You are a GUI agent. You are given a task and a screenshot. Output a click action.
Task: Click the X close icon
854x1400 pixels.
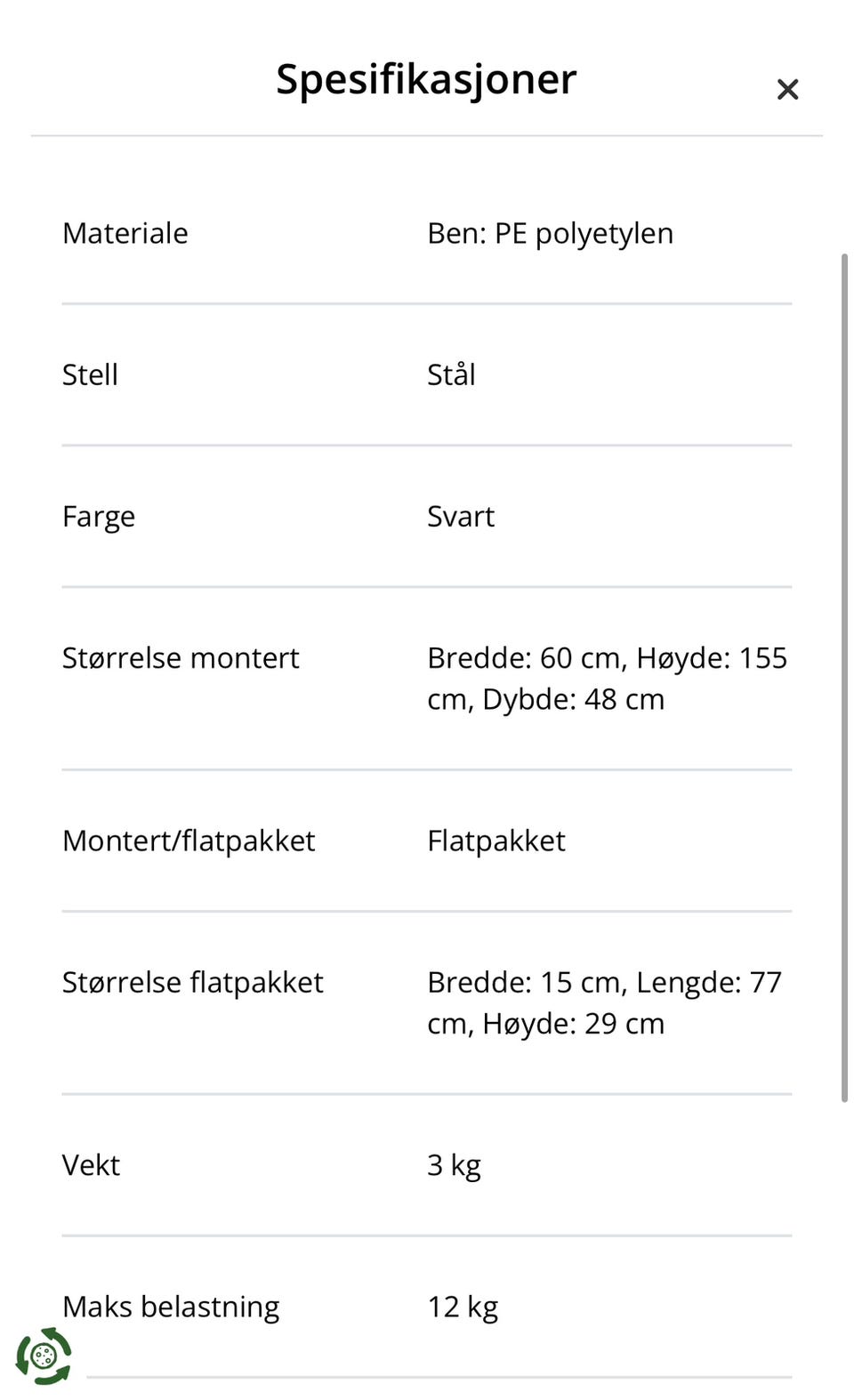coord(787,89)
